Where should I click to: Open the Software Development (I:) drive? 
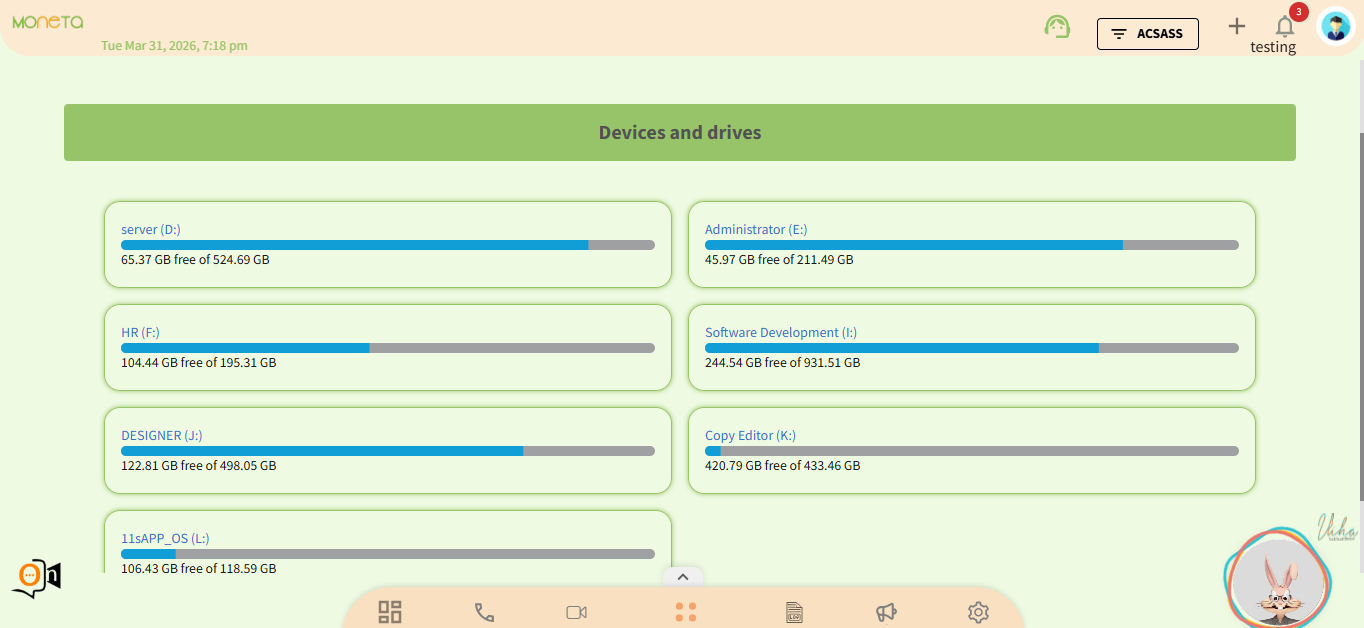[x=780, y=332]
